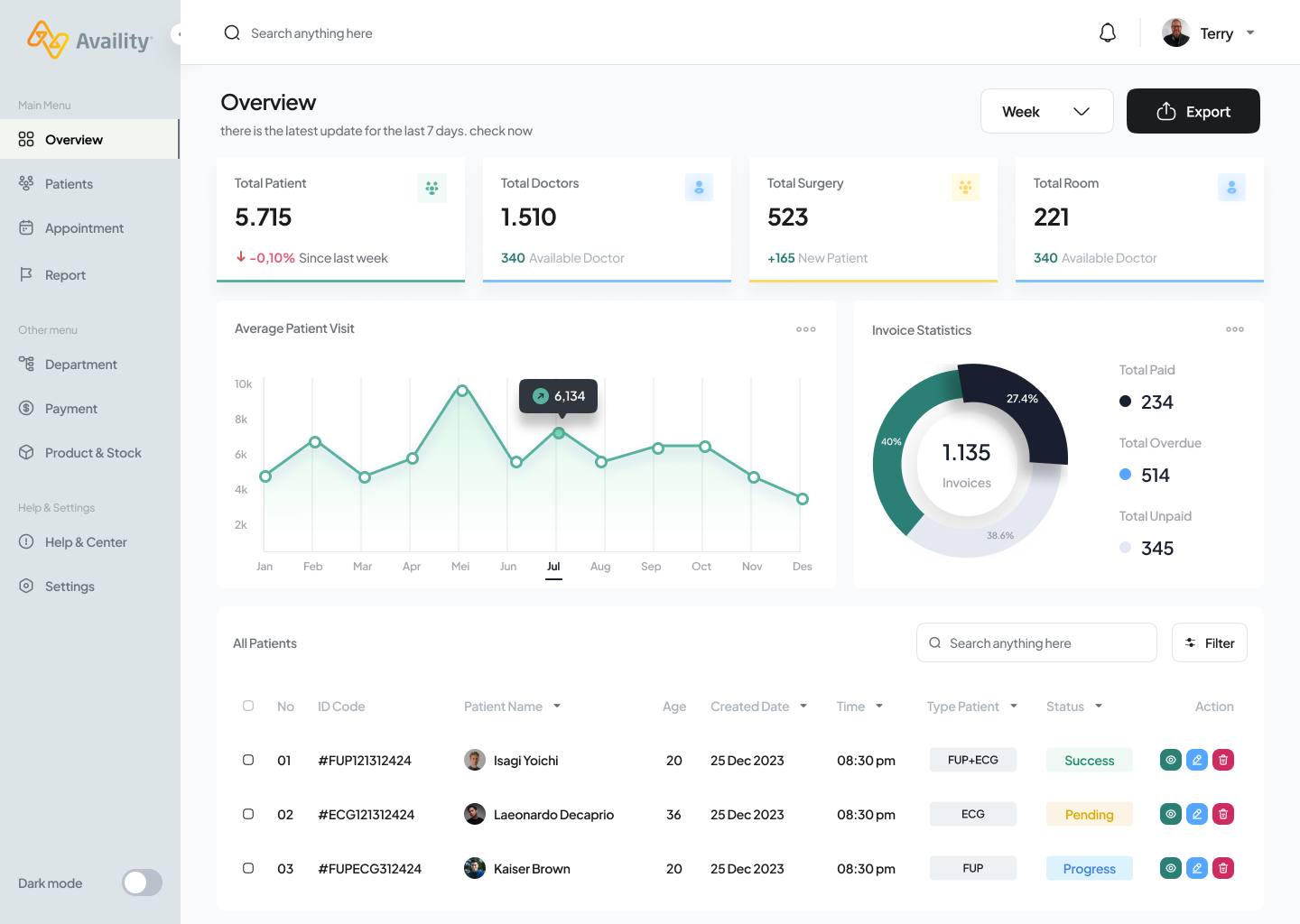The height and width of the screenshot is (924, 1300).
Task: Click the Total Patient card icon
Action: pos(432,188)
